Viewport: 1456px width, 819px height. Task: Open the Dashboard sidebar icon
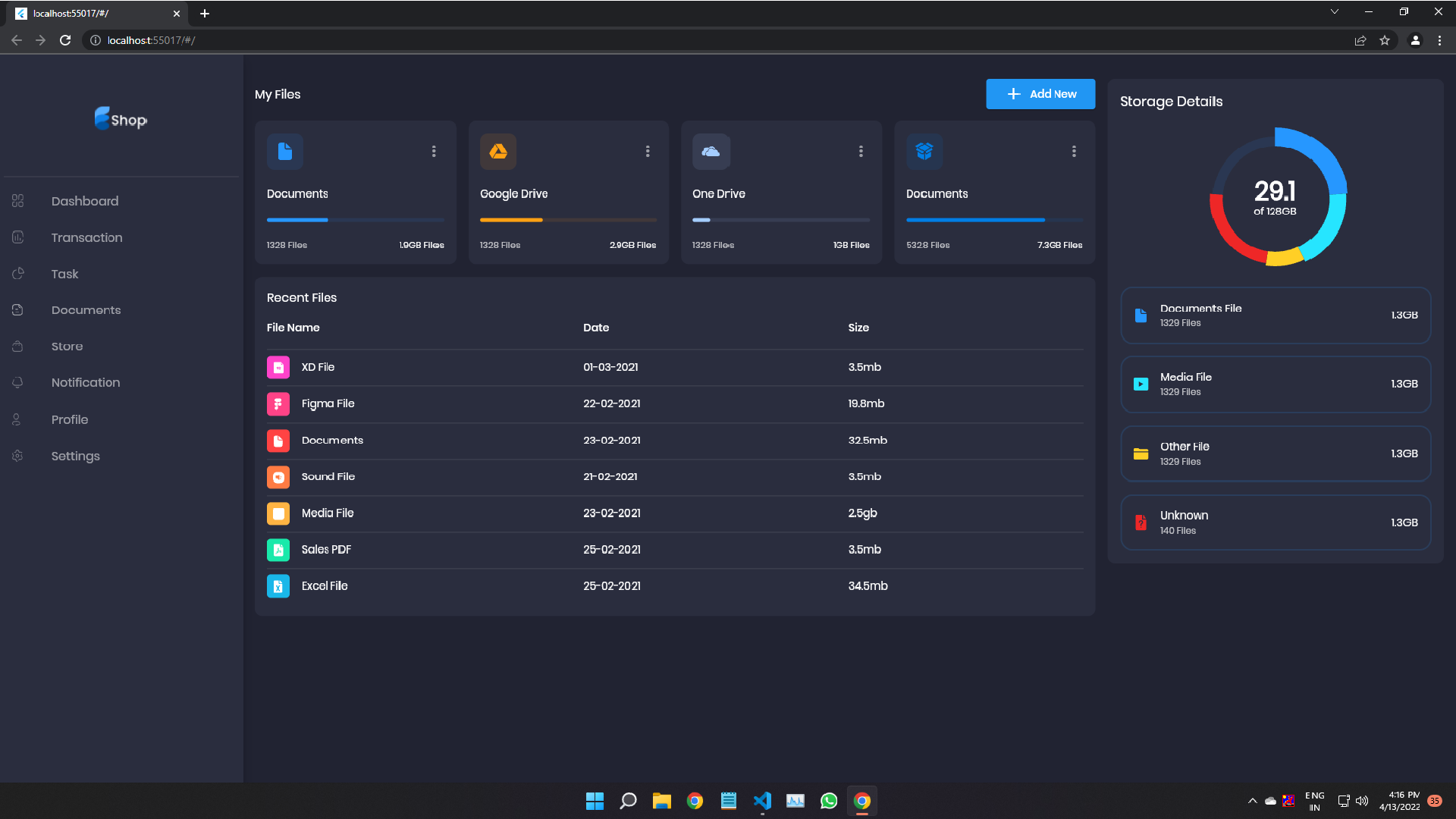coord(18,201)
